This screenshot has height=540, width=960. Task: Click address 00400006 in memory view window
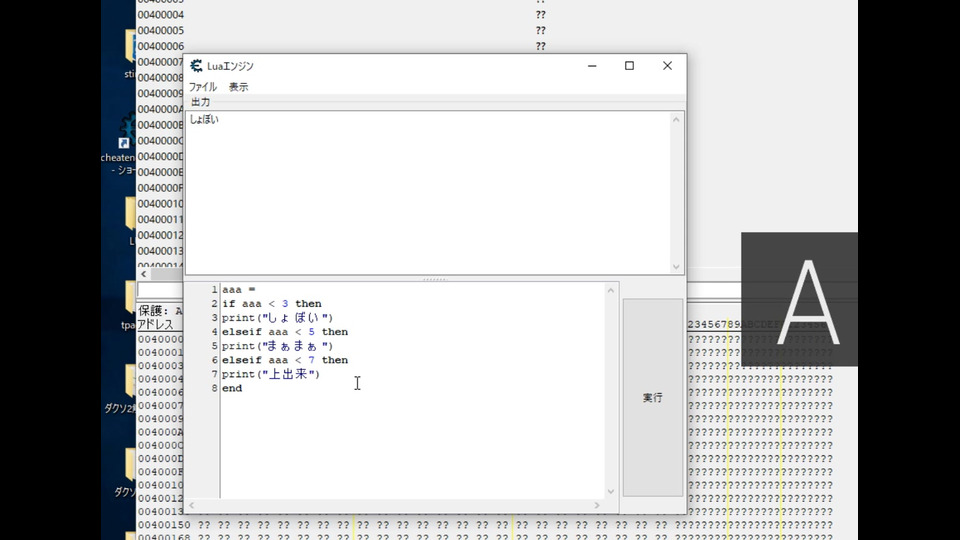[160, 47]
